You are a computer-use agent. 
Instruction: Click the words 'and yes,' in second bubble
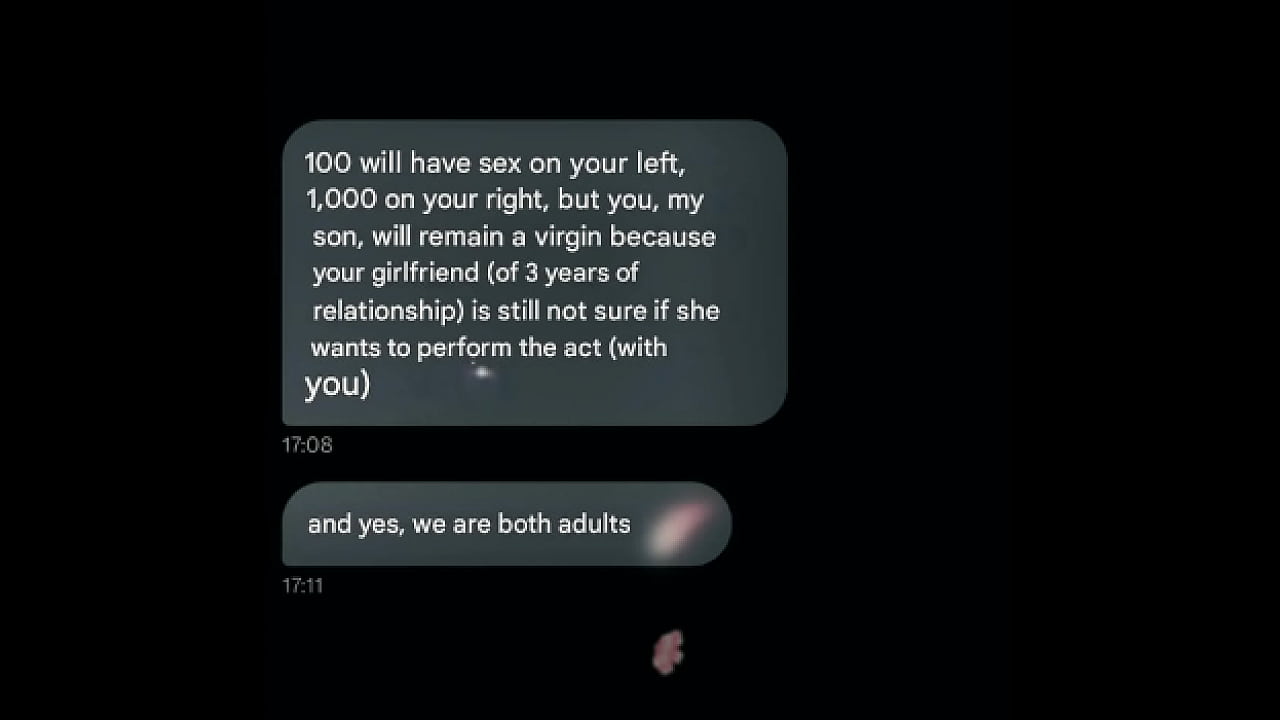[356, 524]
